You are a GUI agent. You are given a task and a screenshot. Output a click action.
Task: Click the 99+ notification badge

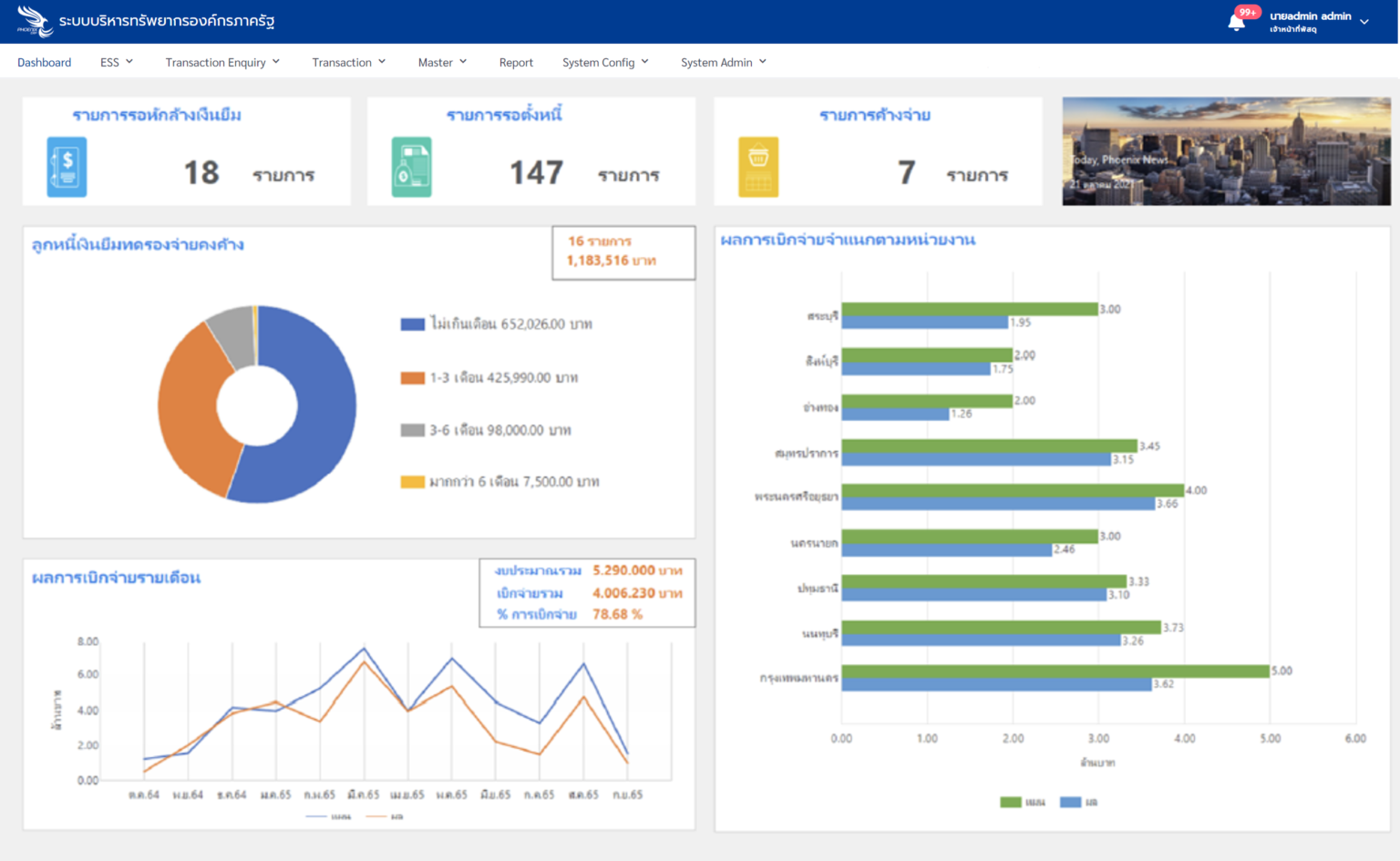[x=1247, y=12]
